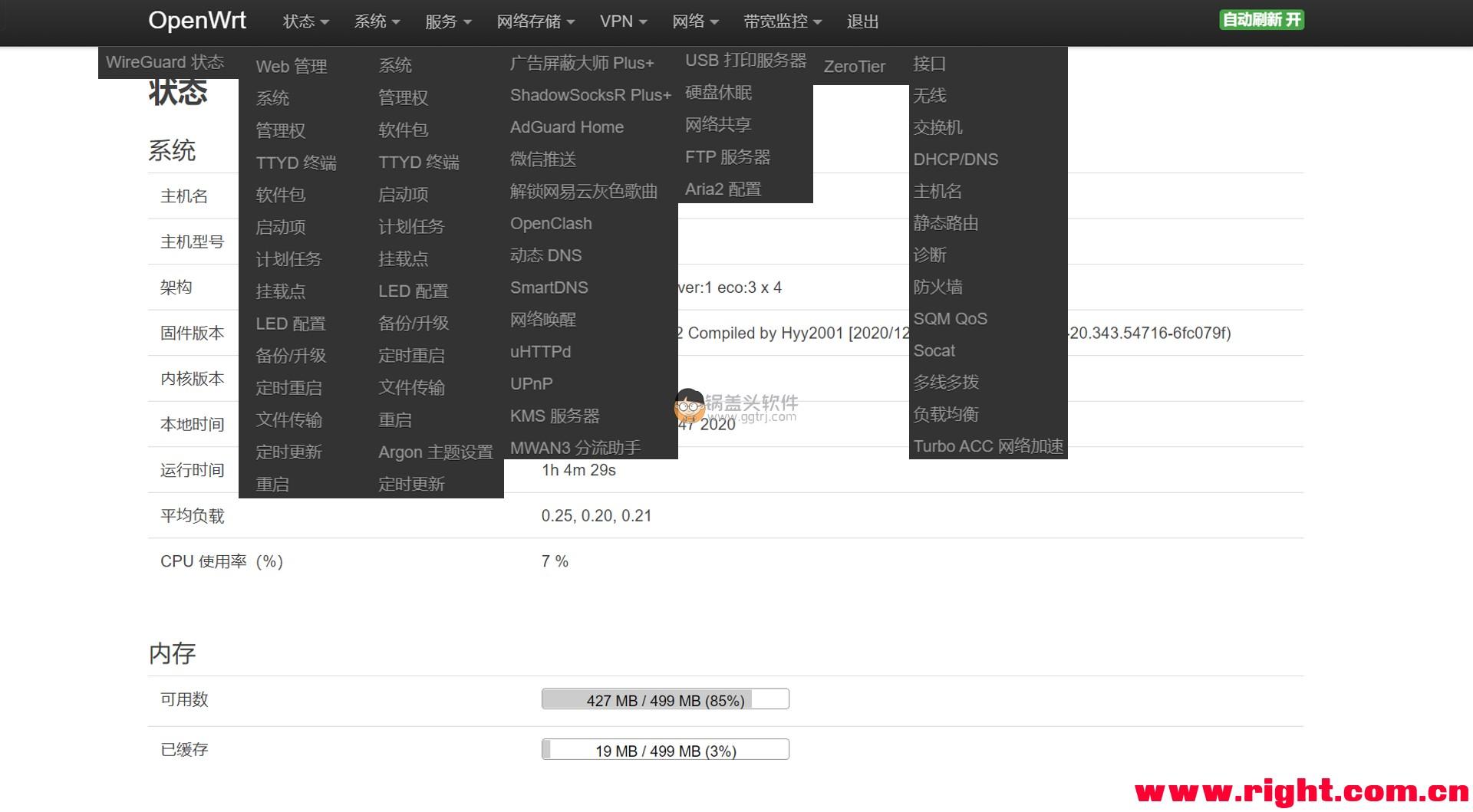Click the CPU usage value 7 %
1473x812 pixels.
click(555, 561)
